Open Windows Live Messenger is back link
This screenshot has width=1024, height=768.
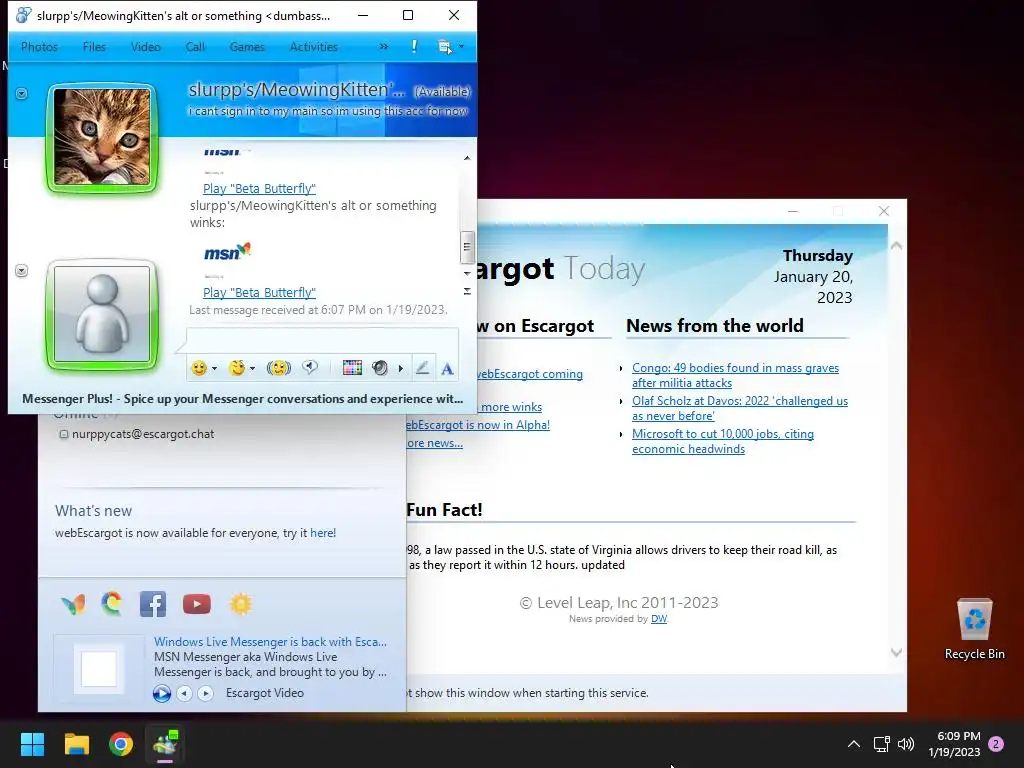(270, 642)
